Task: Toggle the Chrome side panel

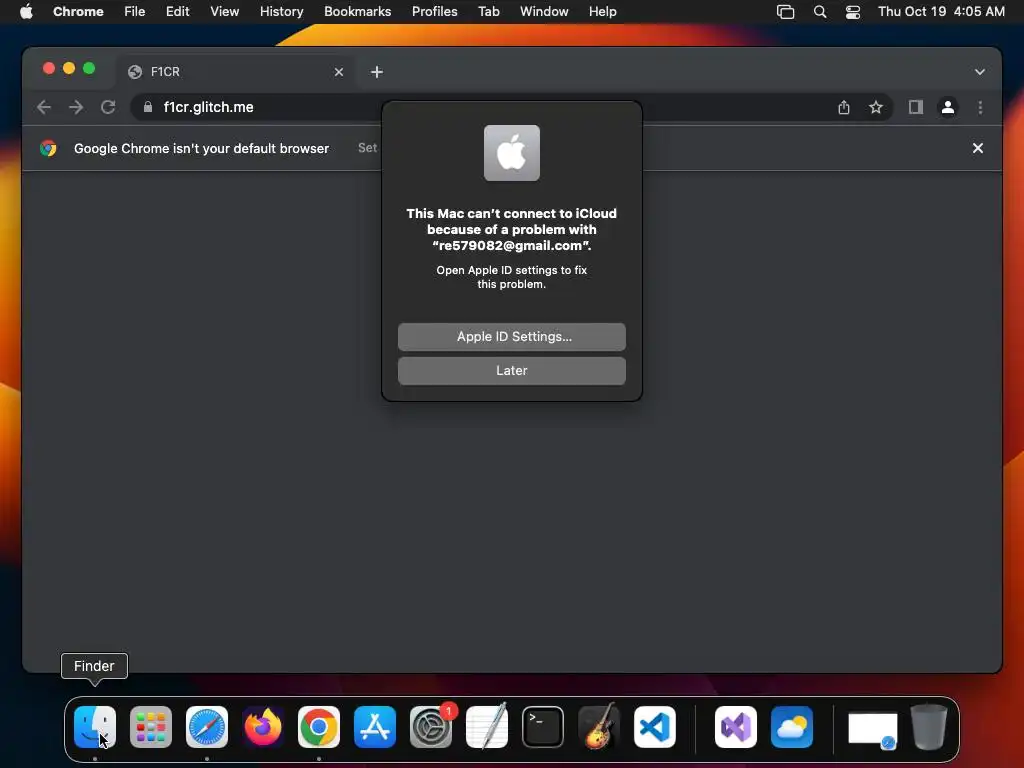Action: pyautogui.click(x=916, y=107)
